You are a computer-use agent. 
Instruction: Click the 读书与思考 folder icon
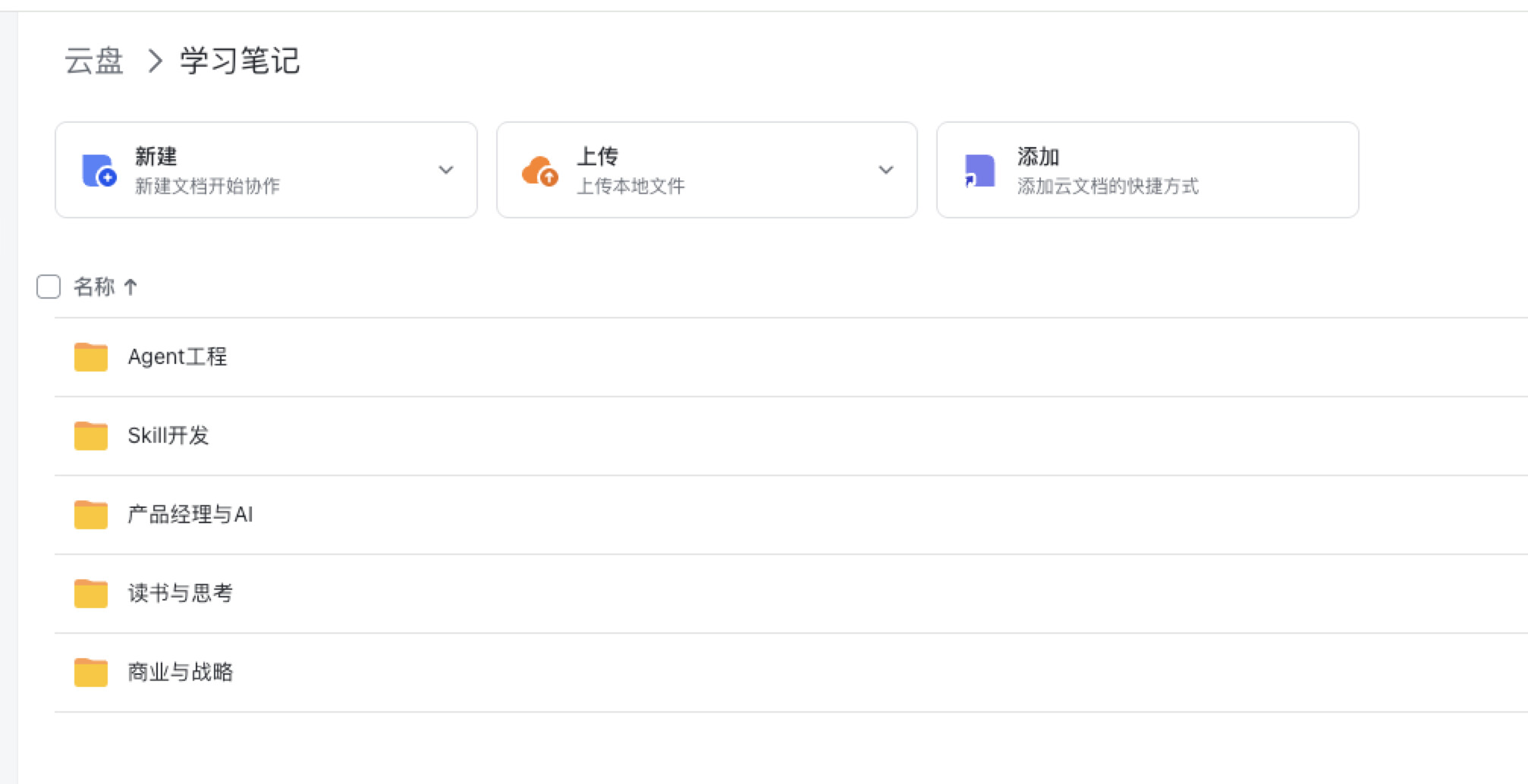coord(91,593)
